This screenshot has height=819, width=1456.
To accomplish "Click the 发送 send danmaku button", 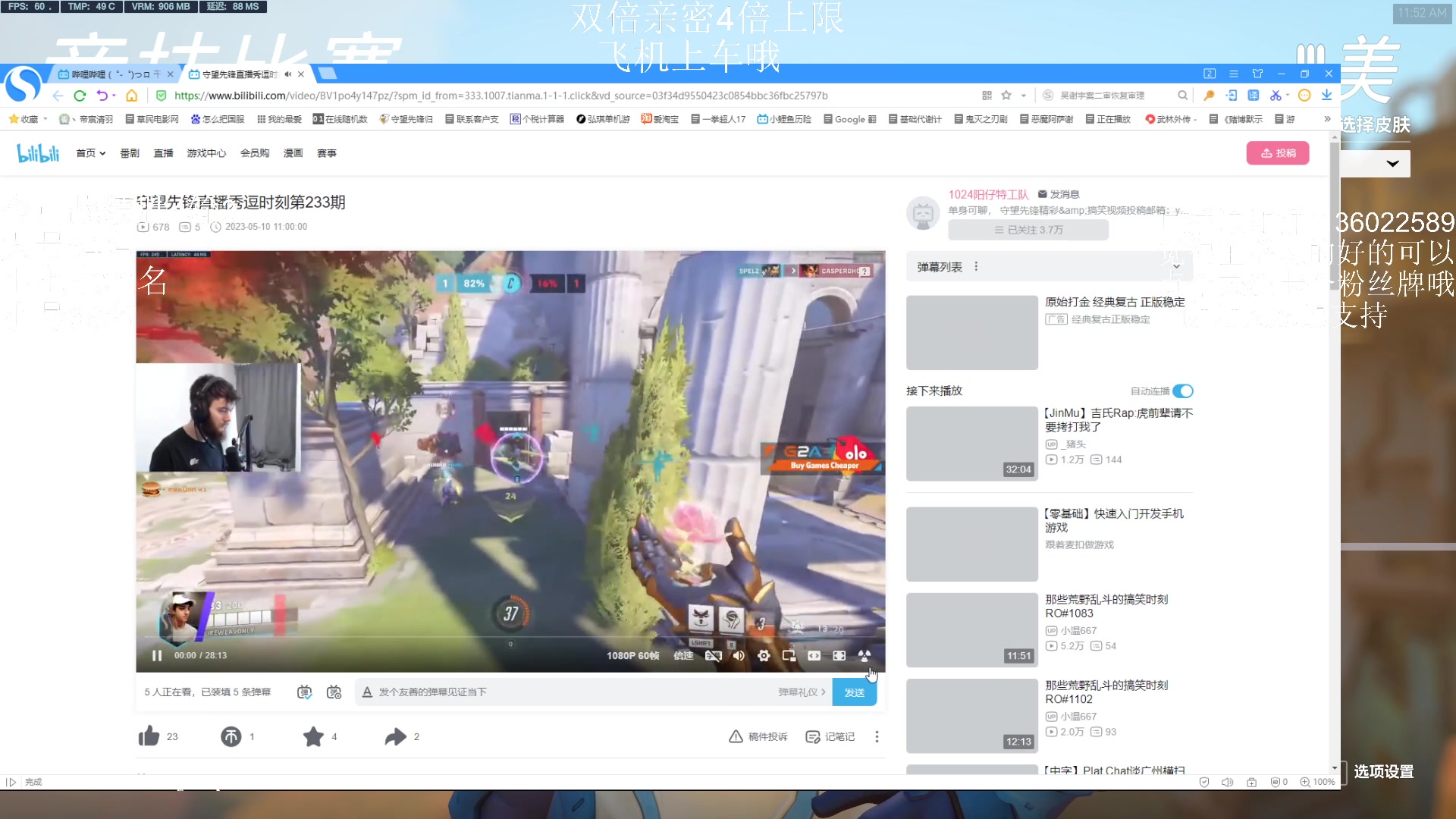I will click(x=854, y=692).
